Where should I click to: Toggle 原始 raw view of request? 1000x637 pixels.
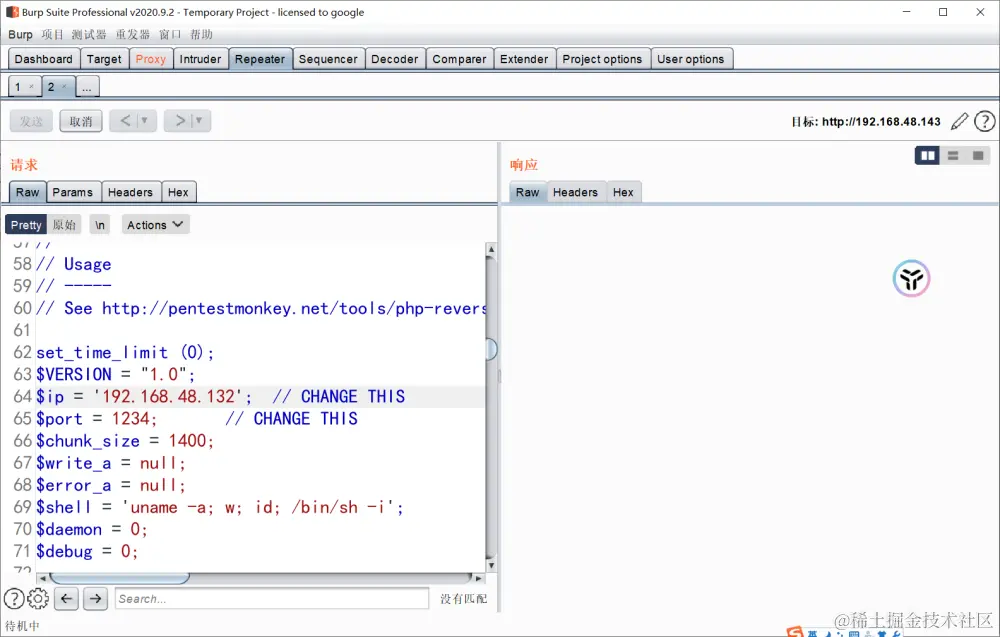click(x=64, y=224)
